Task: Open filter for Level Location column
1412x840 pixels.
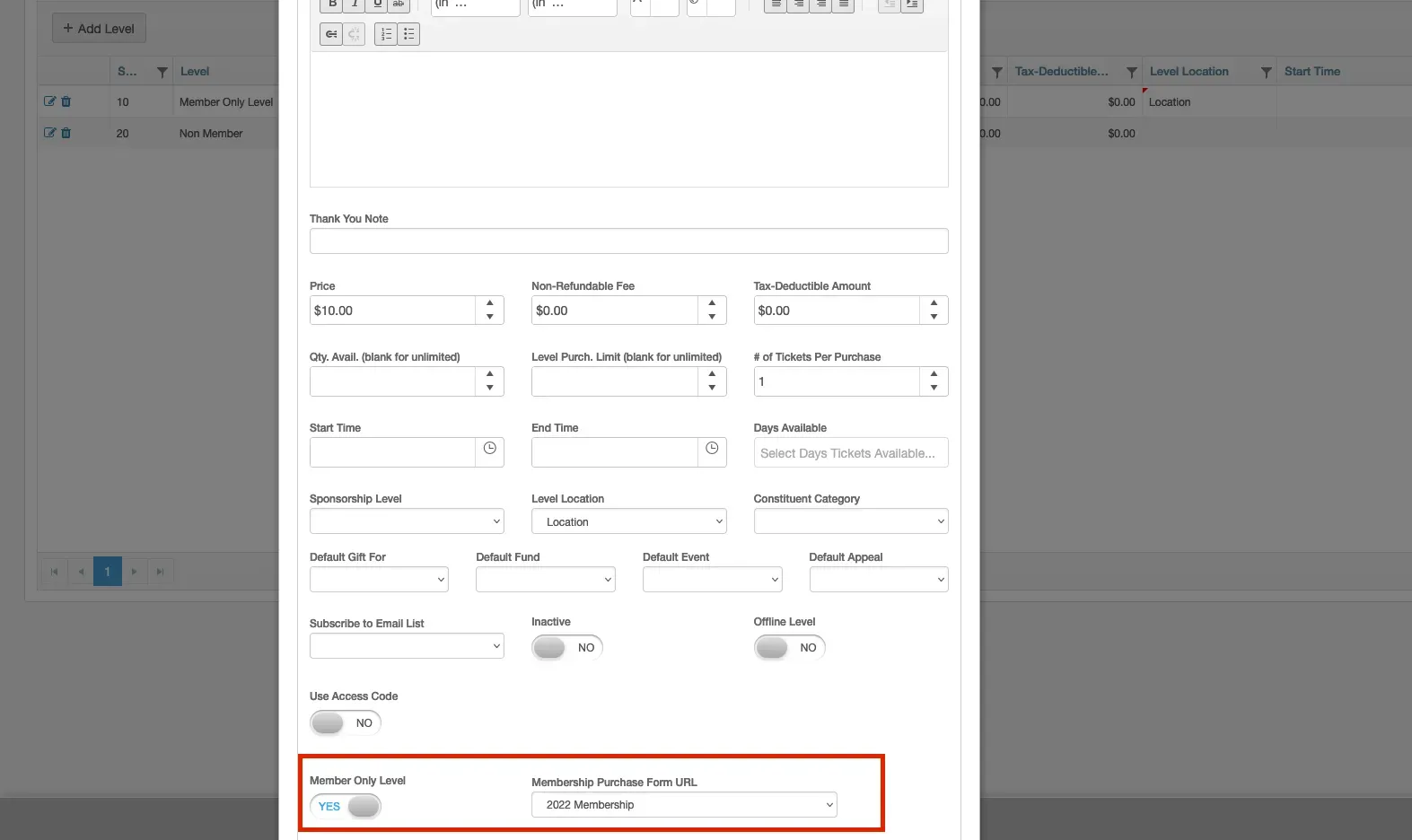Action: (1266, 72)
